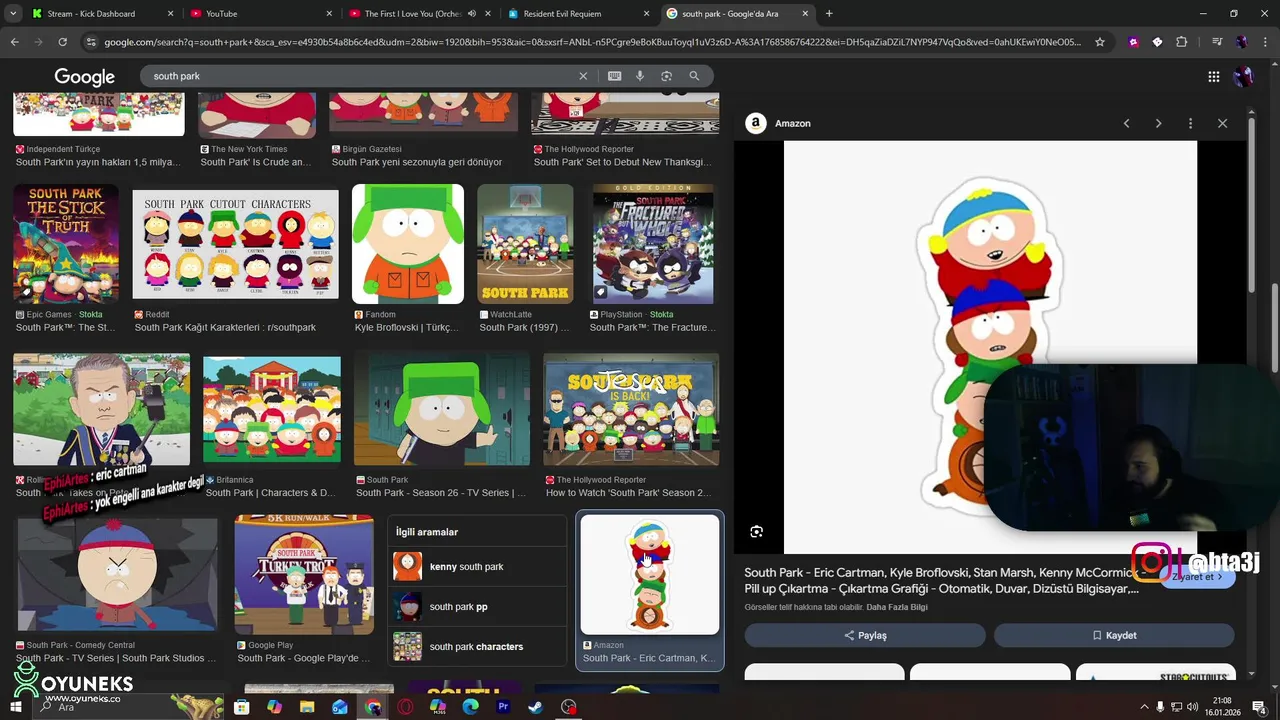The width and height of the screenshot is (1280, 720).
Task: Open the Chrome extensions puzzle icon
Action: click(1182, 42)
